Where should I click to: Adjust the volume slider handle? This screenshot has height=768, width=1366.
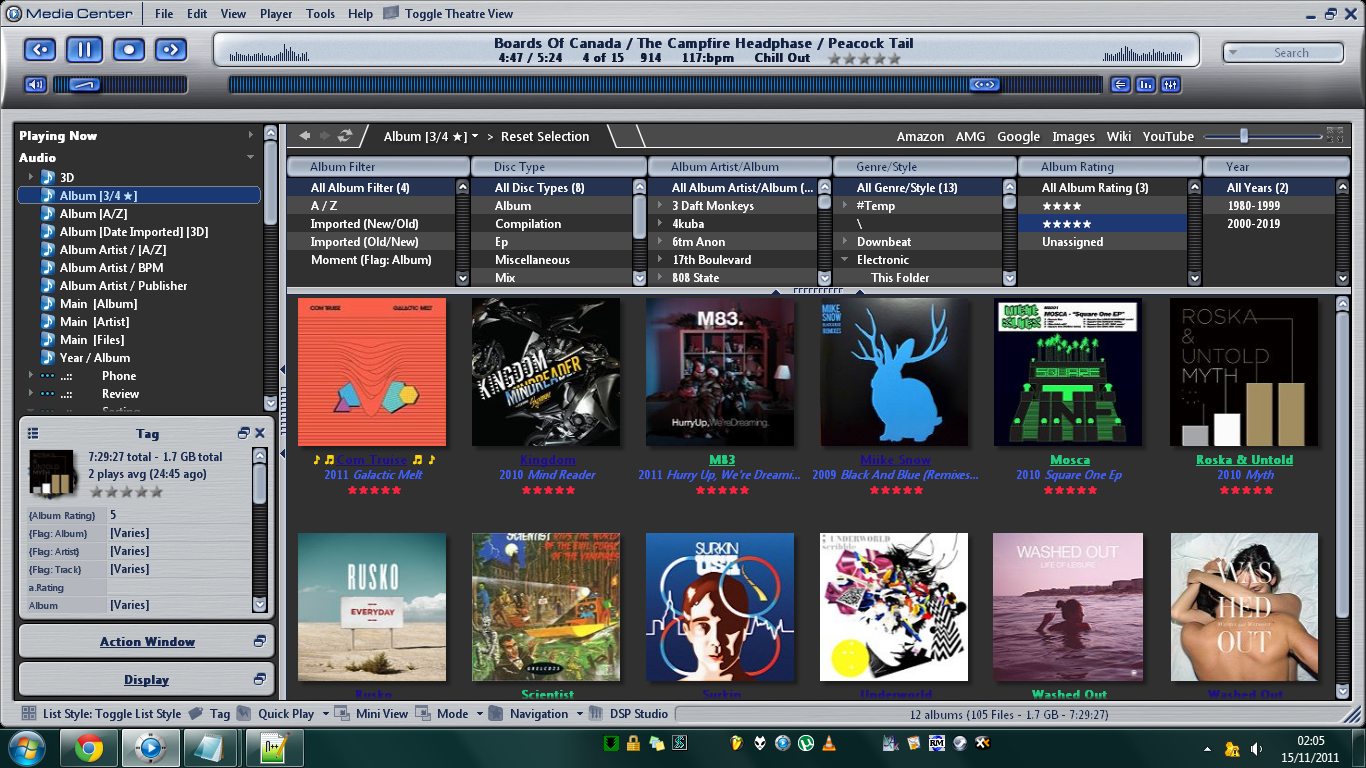[85, 85]
